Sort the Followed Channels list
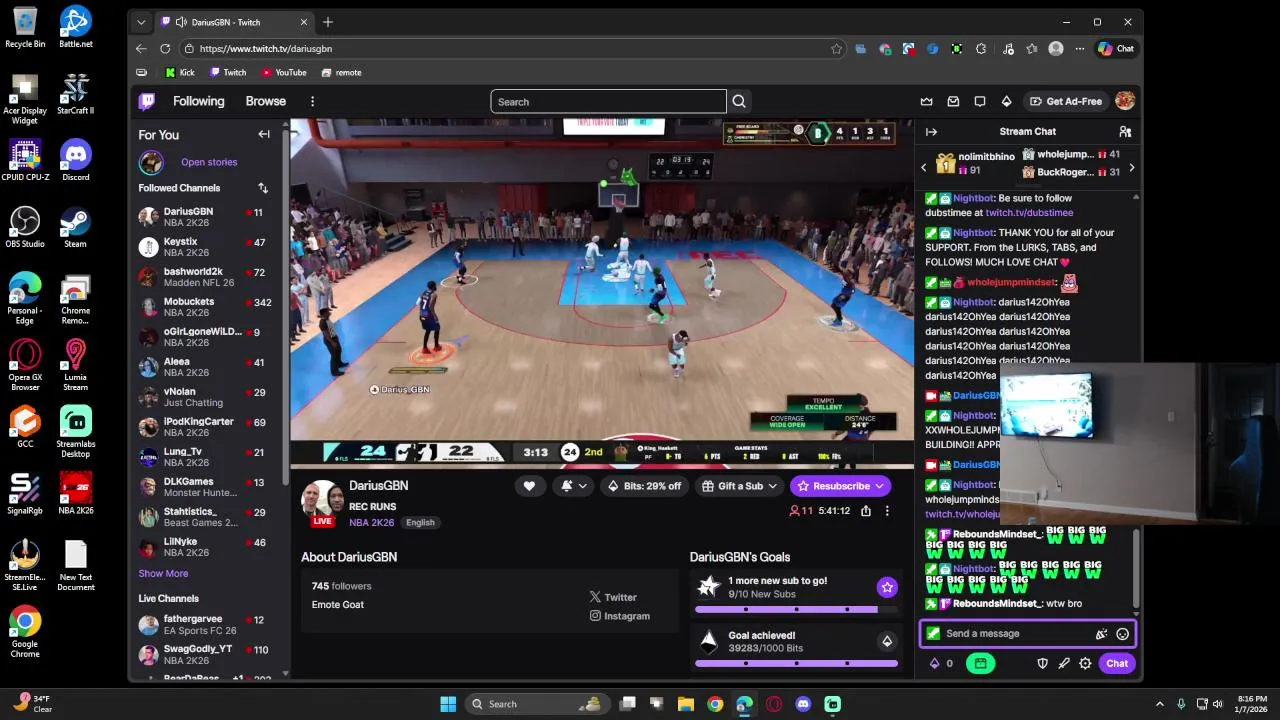The width and height of the screenshot is (1280, 720). coord(263,188)
